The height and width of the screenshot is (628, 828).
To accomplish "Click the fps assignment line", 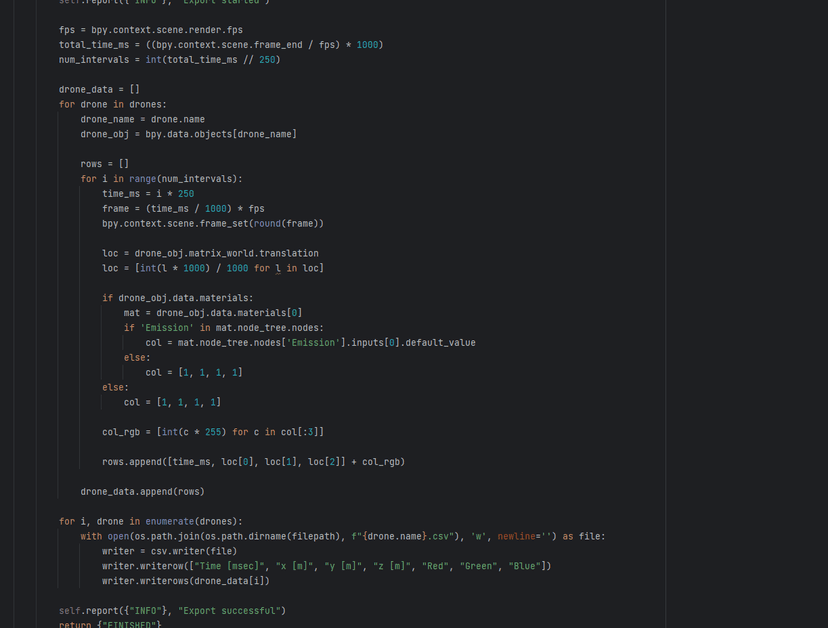I will point(150,30).
